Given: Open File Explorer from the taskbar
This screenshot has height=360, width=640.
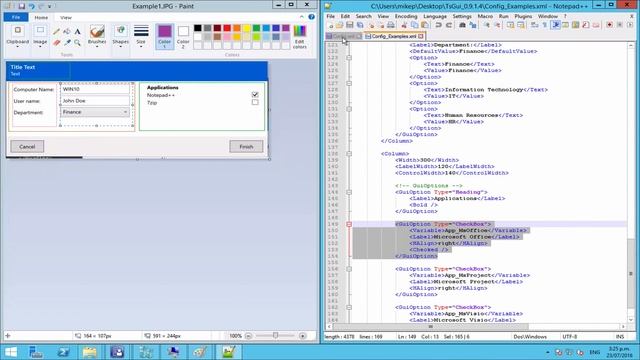Looking at the screenshot, I should tap(90, 352).
